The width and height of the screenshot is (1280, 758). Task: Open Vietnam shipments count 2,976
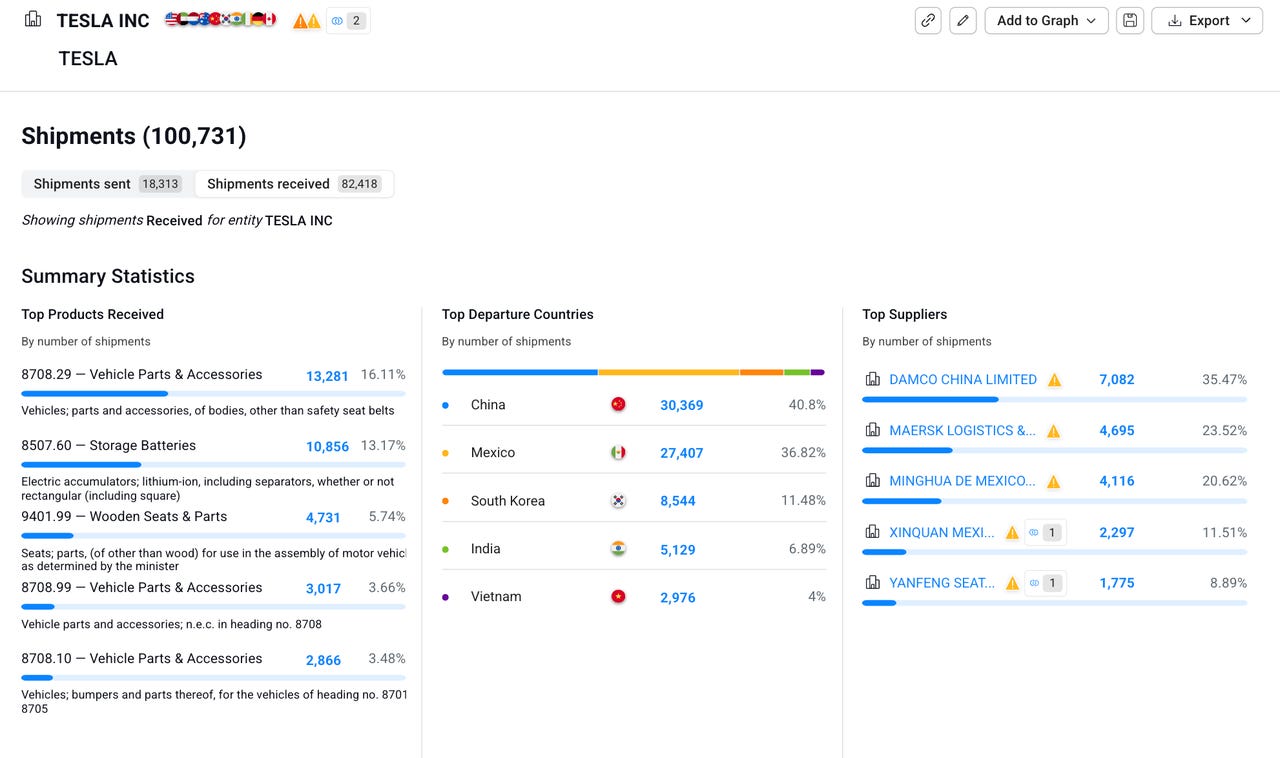click(677, 597)
